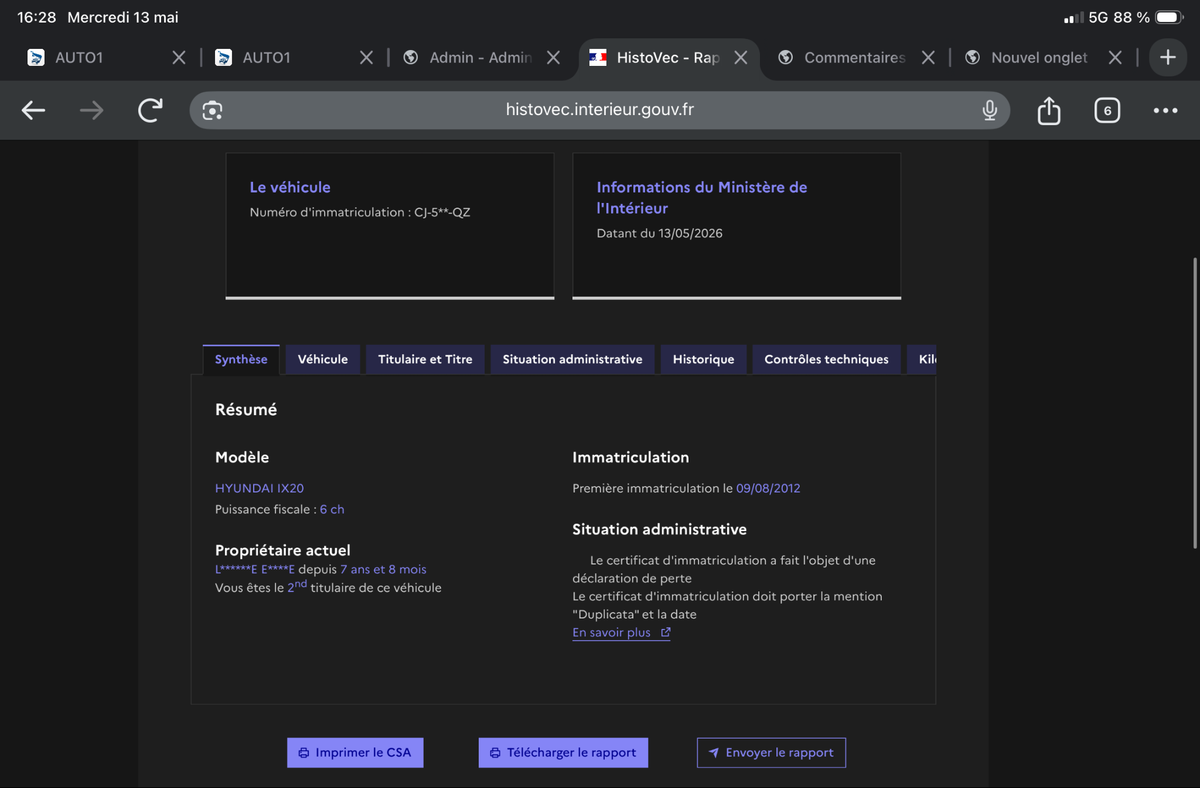Open the three-dot browser menu
1200x788 pixels.
[x=1165, y=111]
